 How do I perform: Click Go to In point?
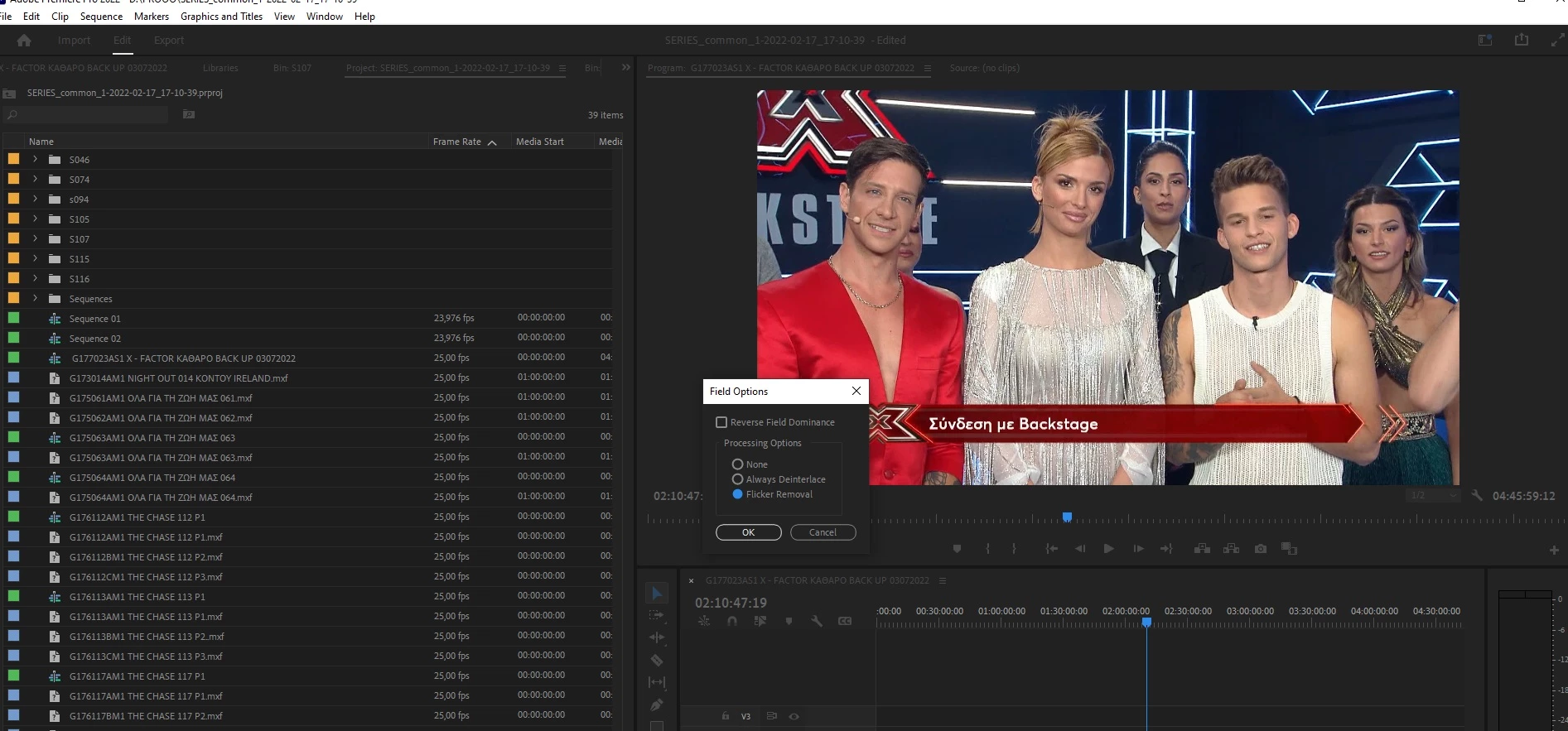pyautogui.click(x=1051, y=549)
